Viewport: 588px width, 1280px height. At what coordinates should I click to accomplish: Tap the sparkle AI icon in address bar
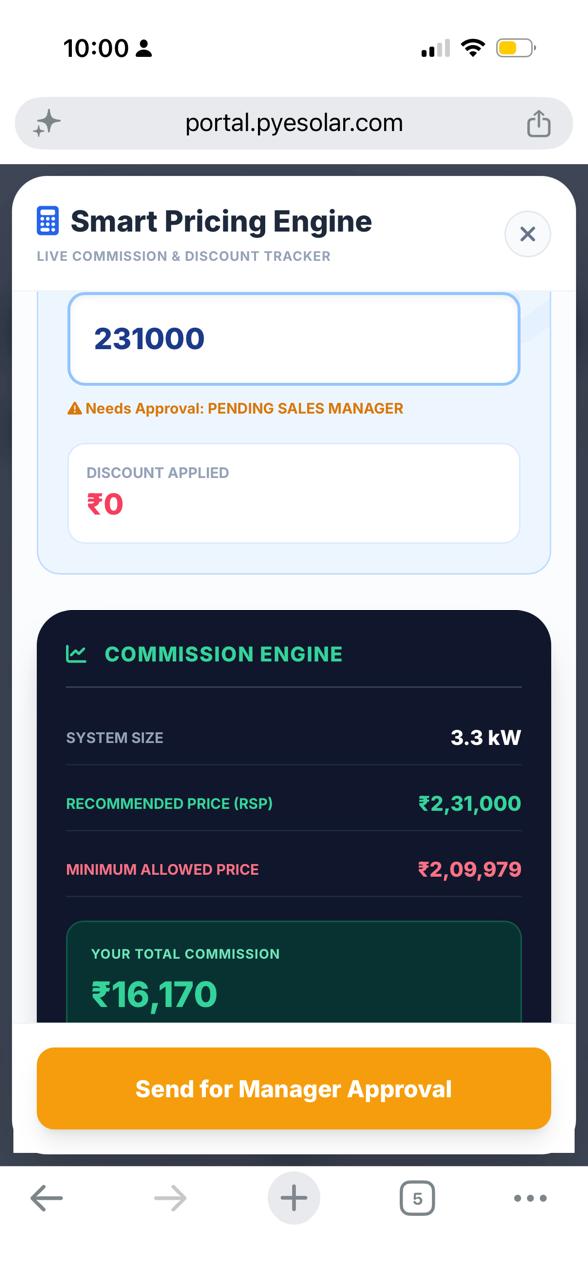47,123
